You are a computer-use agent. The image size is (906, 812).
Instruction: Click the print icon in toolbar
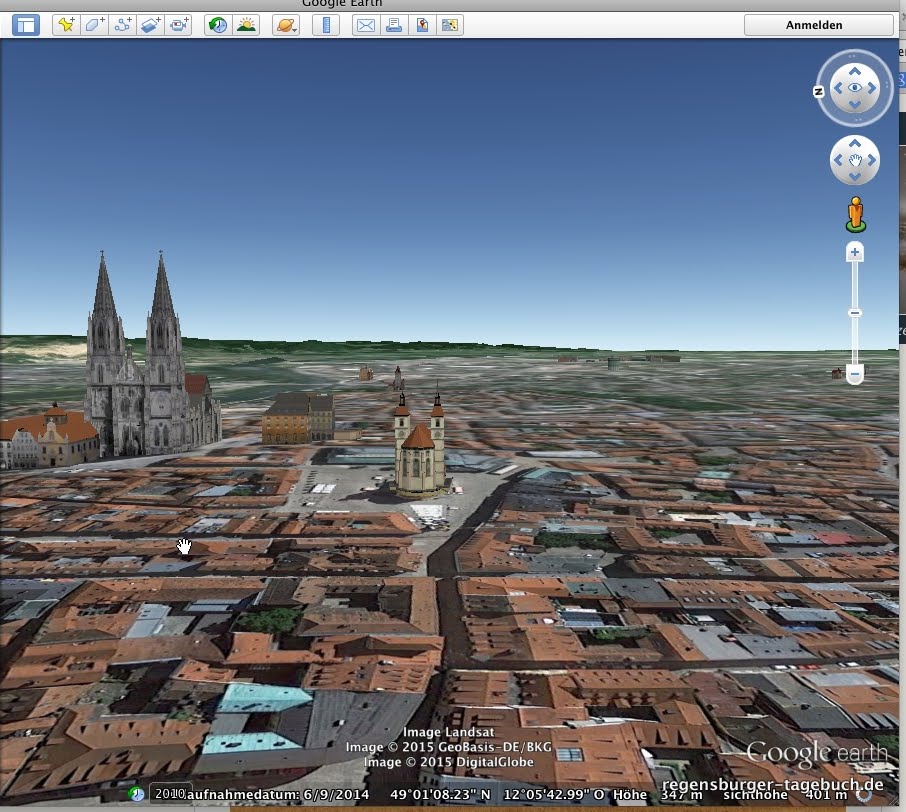coord(394,25)
